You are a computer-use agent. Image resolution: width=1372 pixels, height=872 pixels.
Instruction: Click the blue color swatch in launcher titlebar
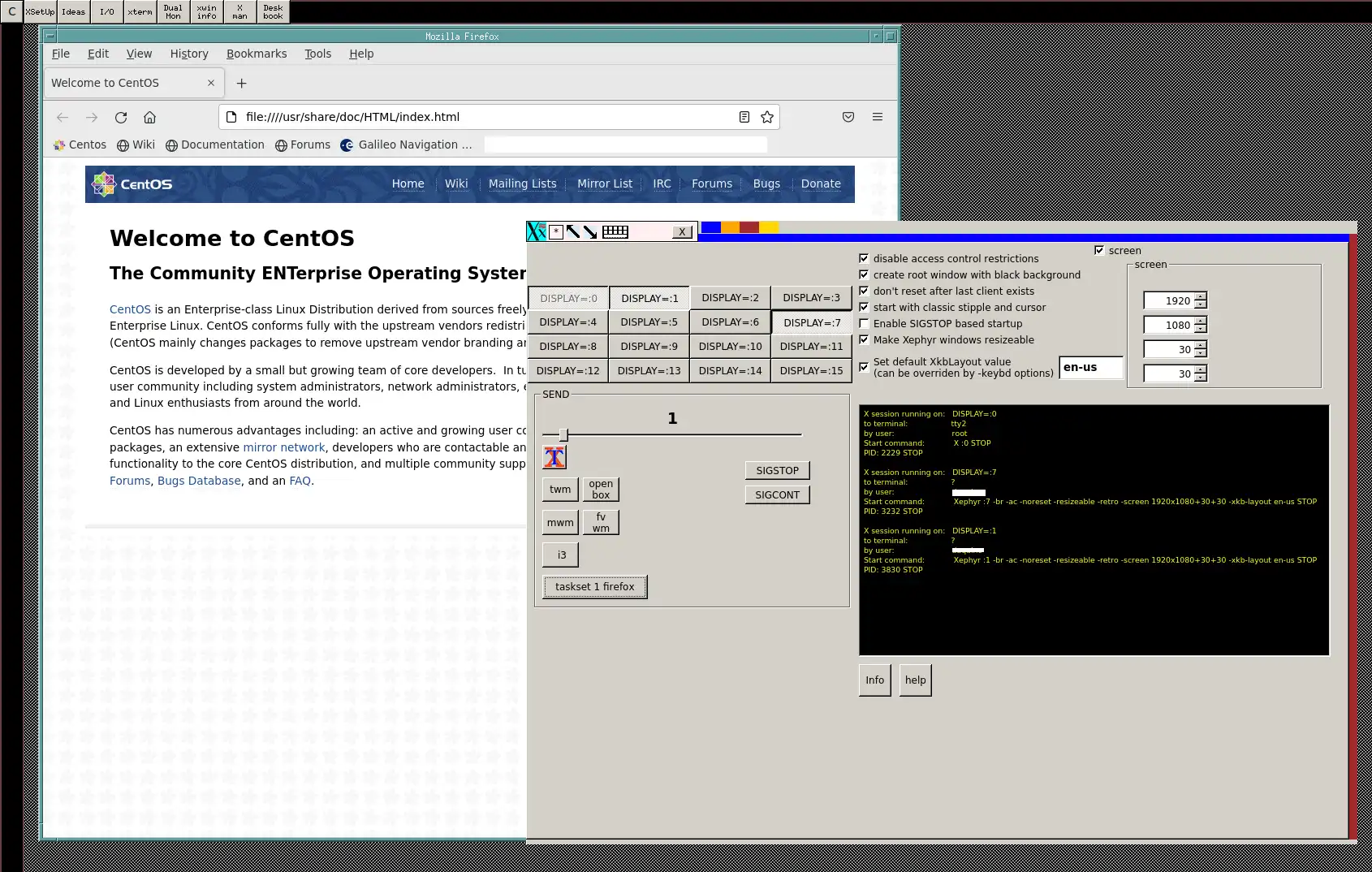coord(711,227)
